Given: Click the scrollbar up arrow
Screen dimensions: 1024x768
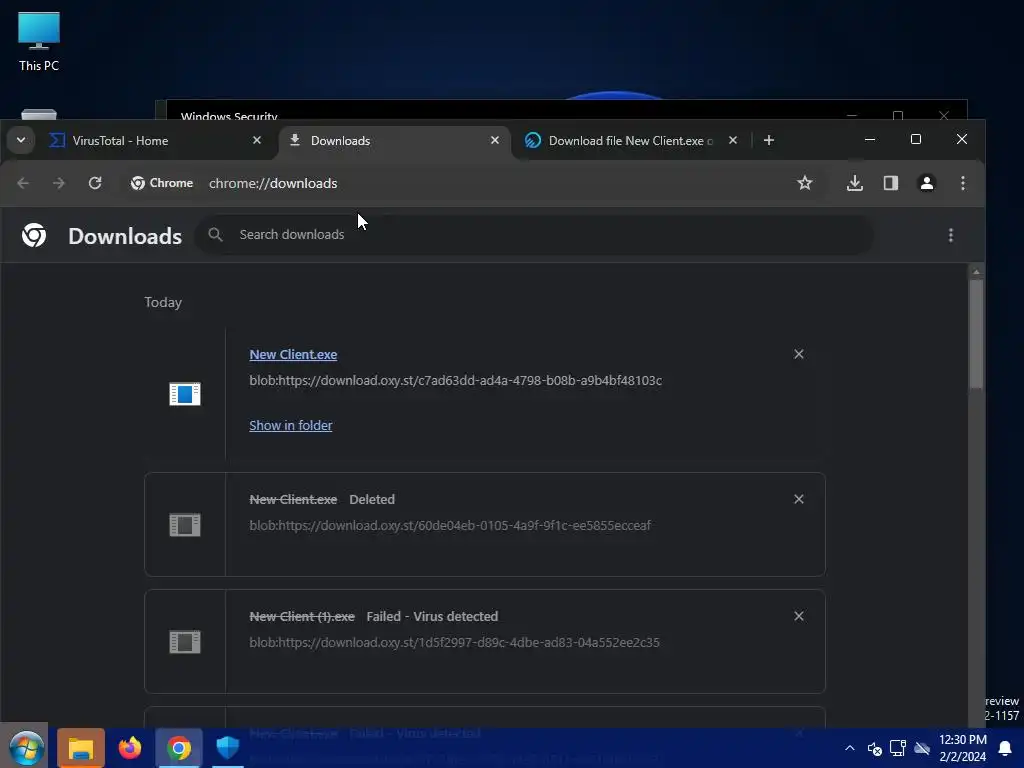Looking at the screenshot, I should pos(976,271).
